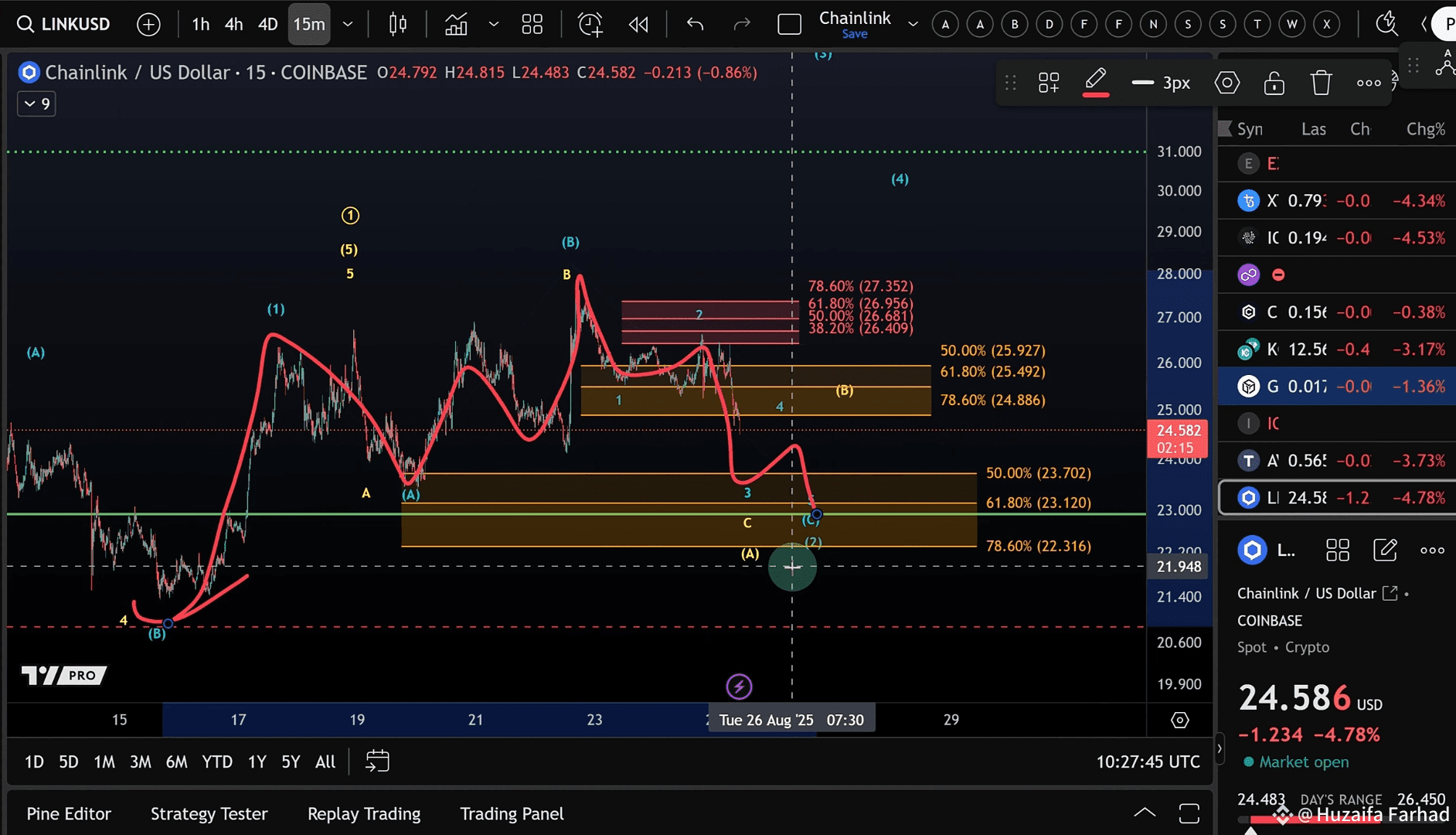Screen dimensions: 1456x835
Task: Save the Chainlink chart layout
Action: coord(855,34)
